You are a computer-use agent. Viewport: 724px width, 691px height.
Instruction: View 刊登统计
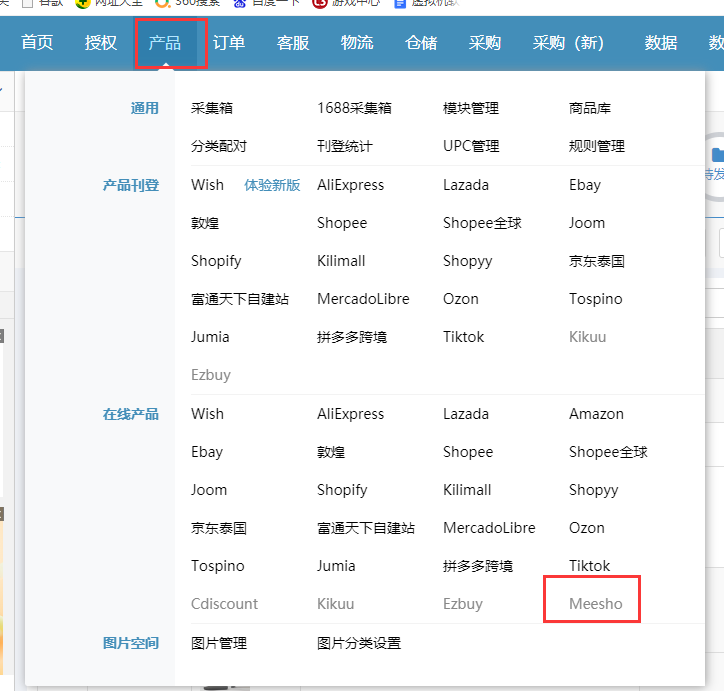coord(345,146)
